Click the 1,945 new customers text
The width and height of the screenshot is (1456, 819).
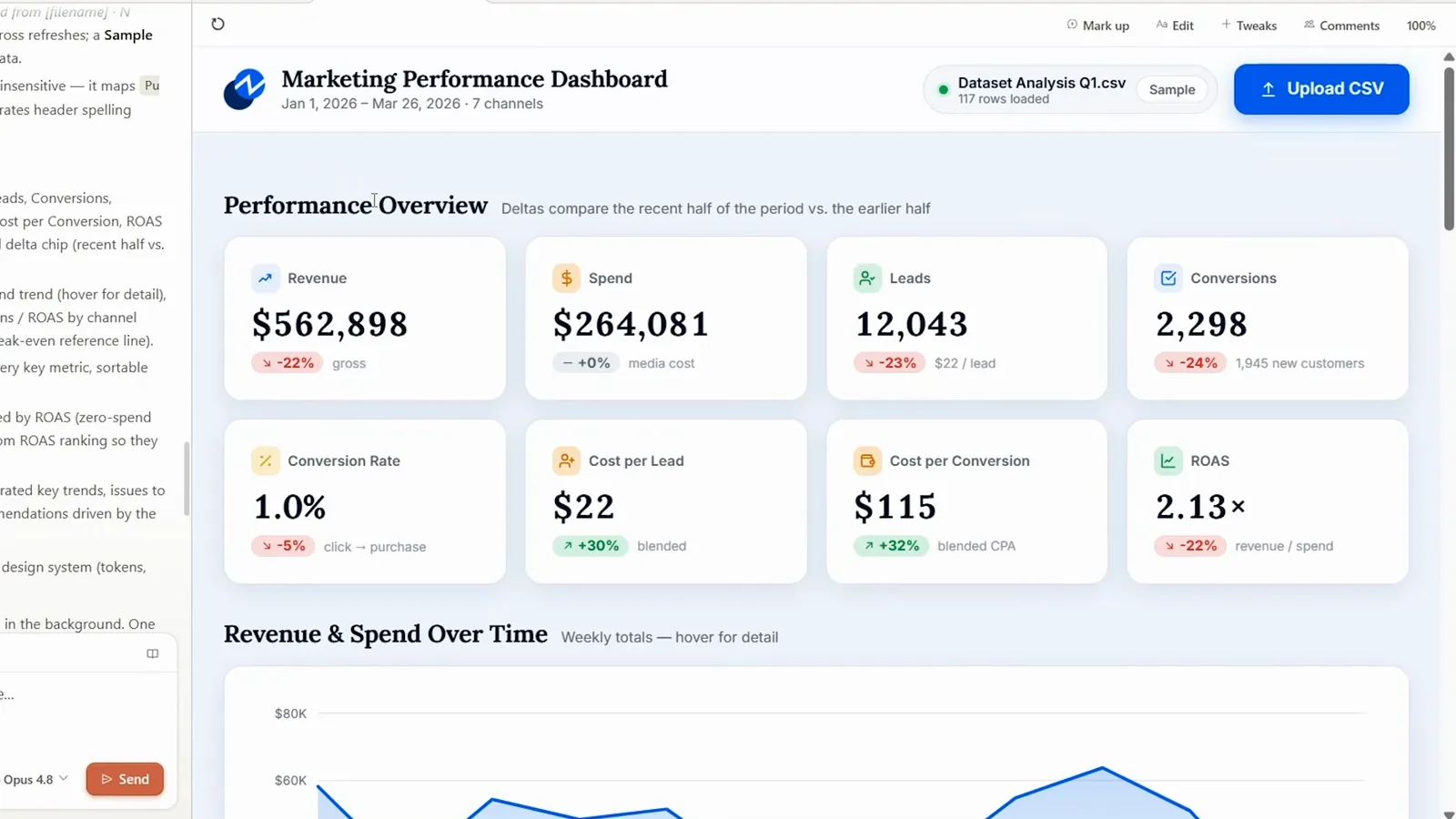1299,363
